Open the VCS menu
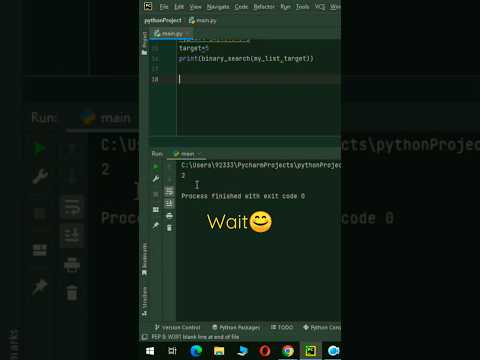 click(x=320, y=7)
